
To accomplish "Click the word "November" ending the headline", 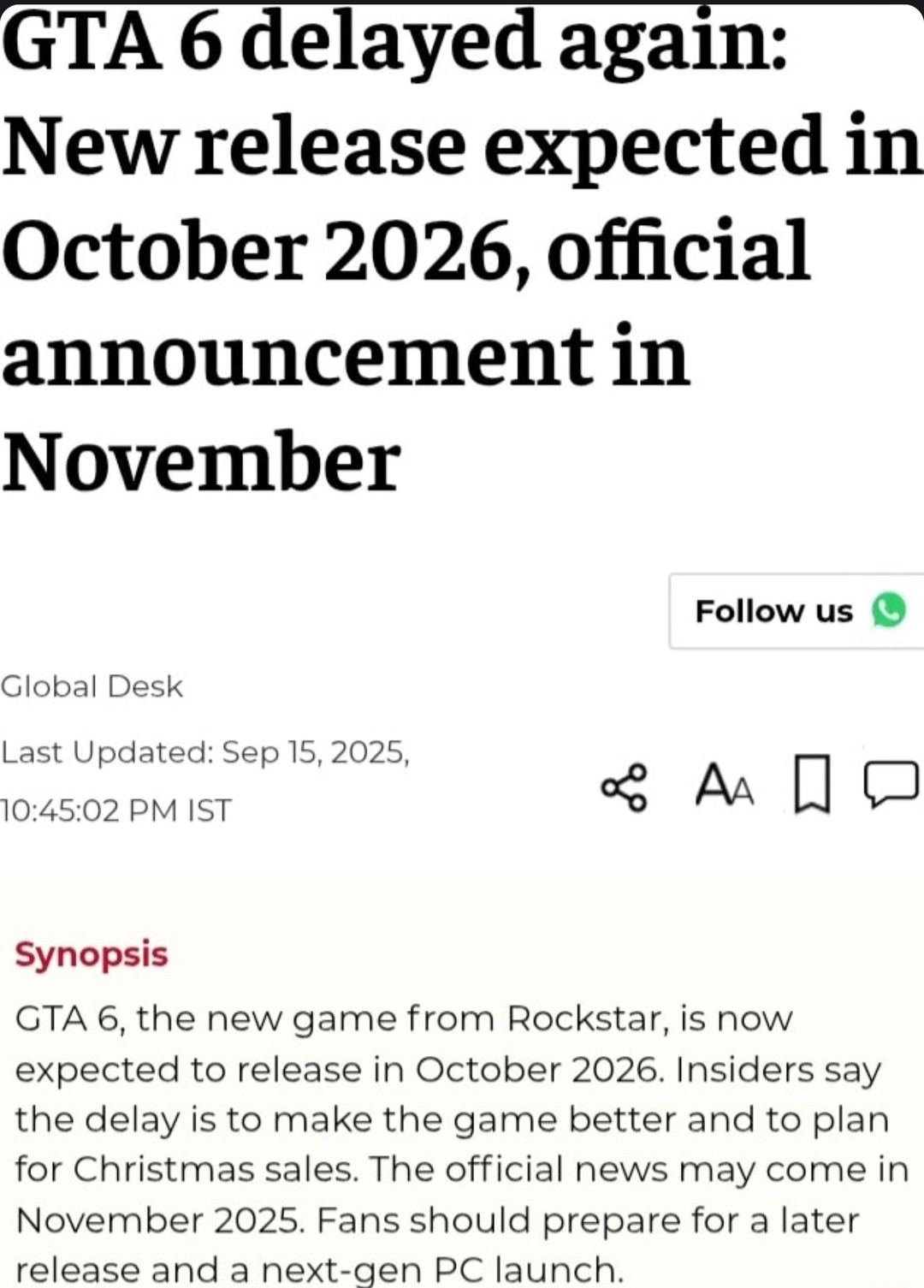I will click(x=202, y=460).
